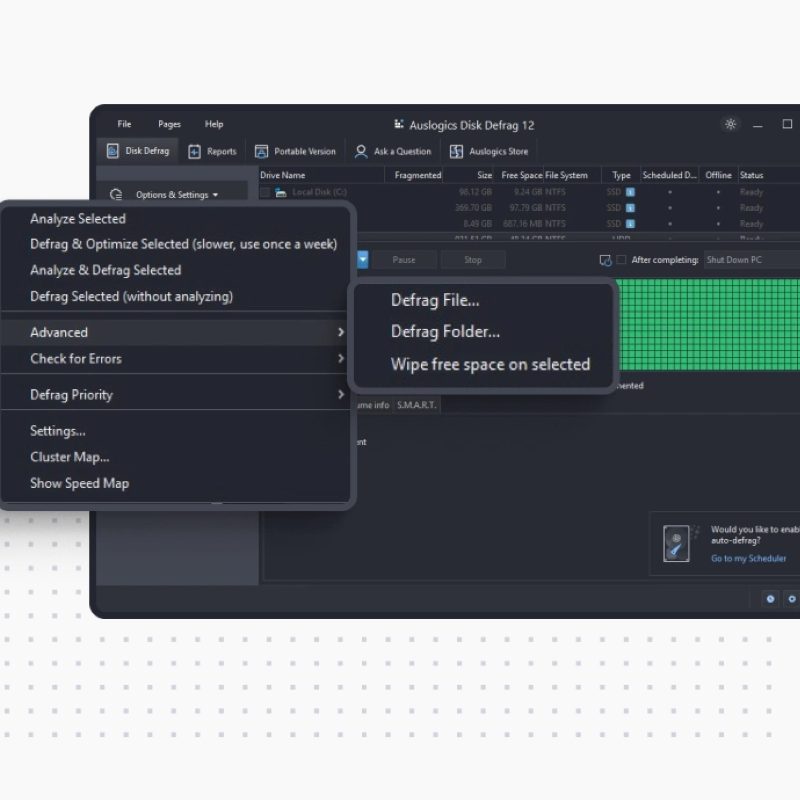800x800 pixels.
Task: Click the auto-defrag hard drive icon
Action: [677, 543]
